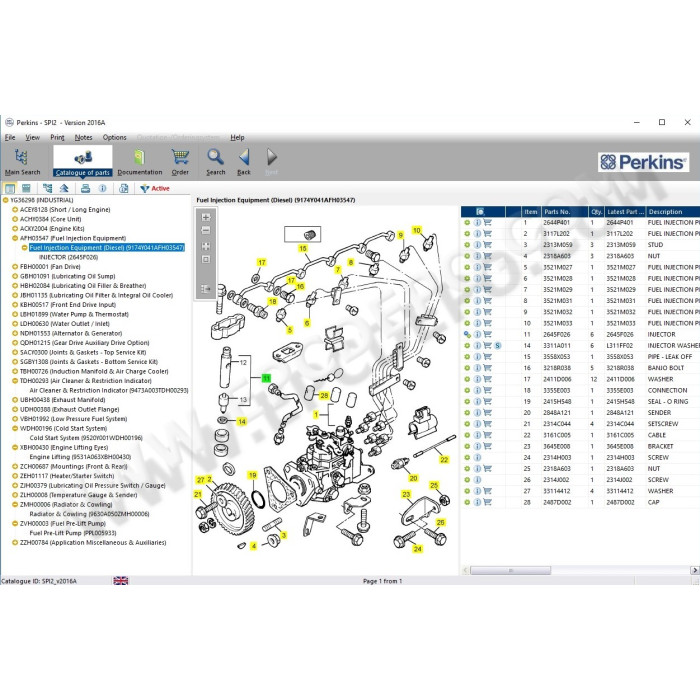
Task: Click the header icon in the parts table
Action: (x=480, y=212)
